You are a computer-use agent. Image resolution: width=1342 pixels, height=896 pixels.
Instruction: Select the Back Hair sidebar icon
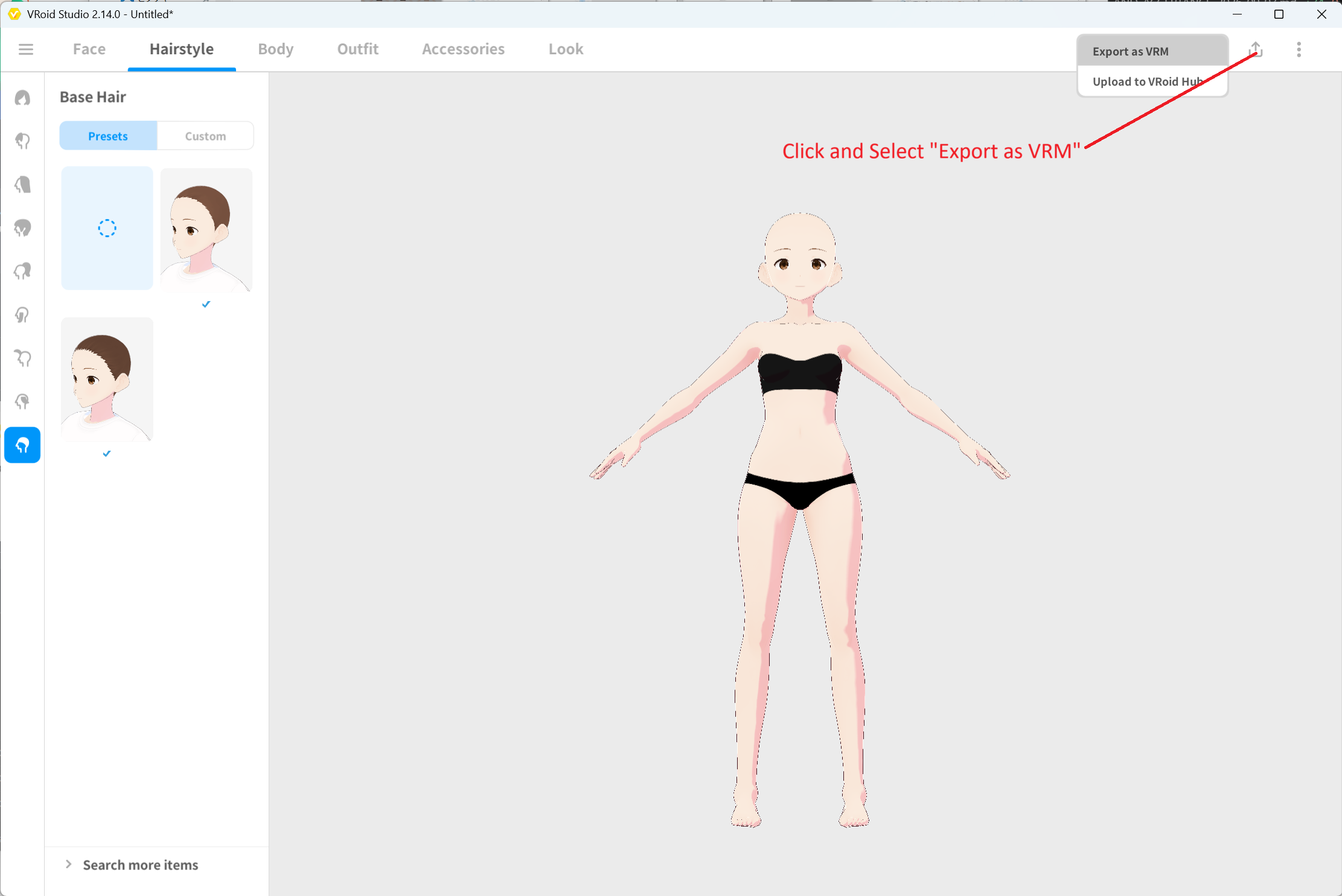(22, 185)
